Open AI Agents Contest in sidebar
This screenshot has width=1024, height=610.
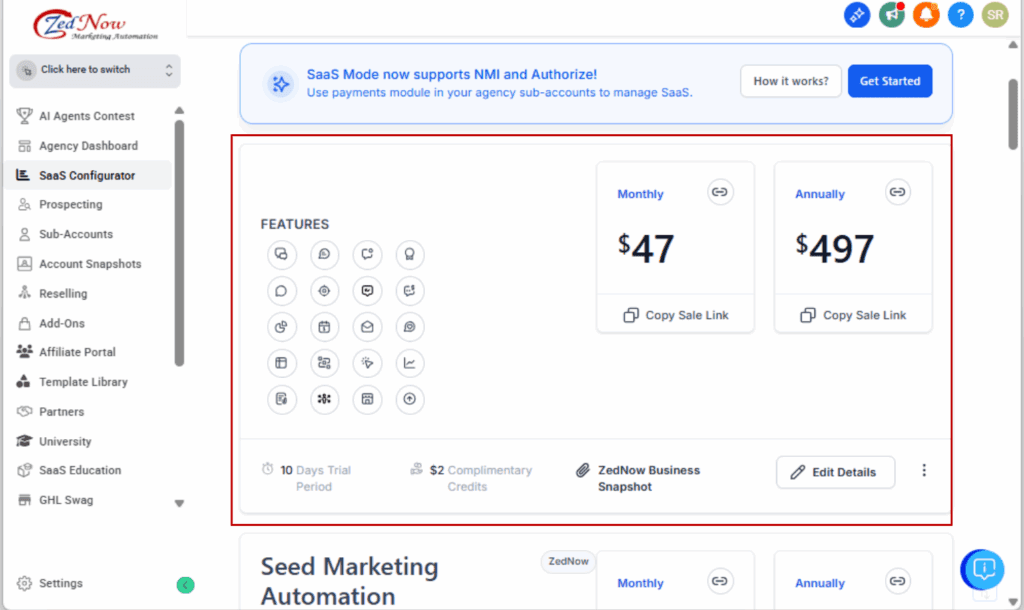(87, 116)
